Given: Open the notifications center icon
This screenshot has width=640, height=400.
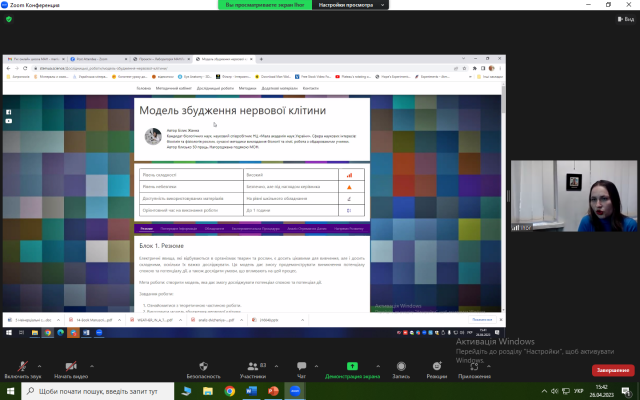Looking at the screenshot, I should coord(627,391).
